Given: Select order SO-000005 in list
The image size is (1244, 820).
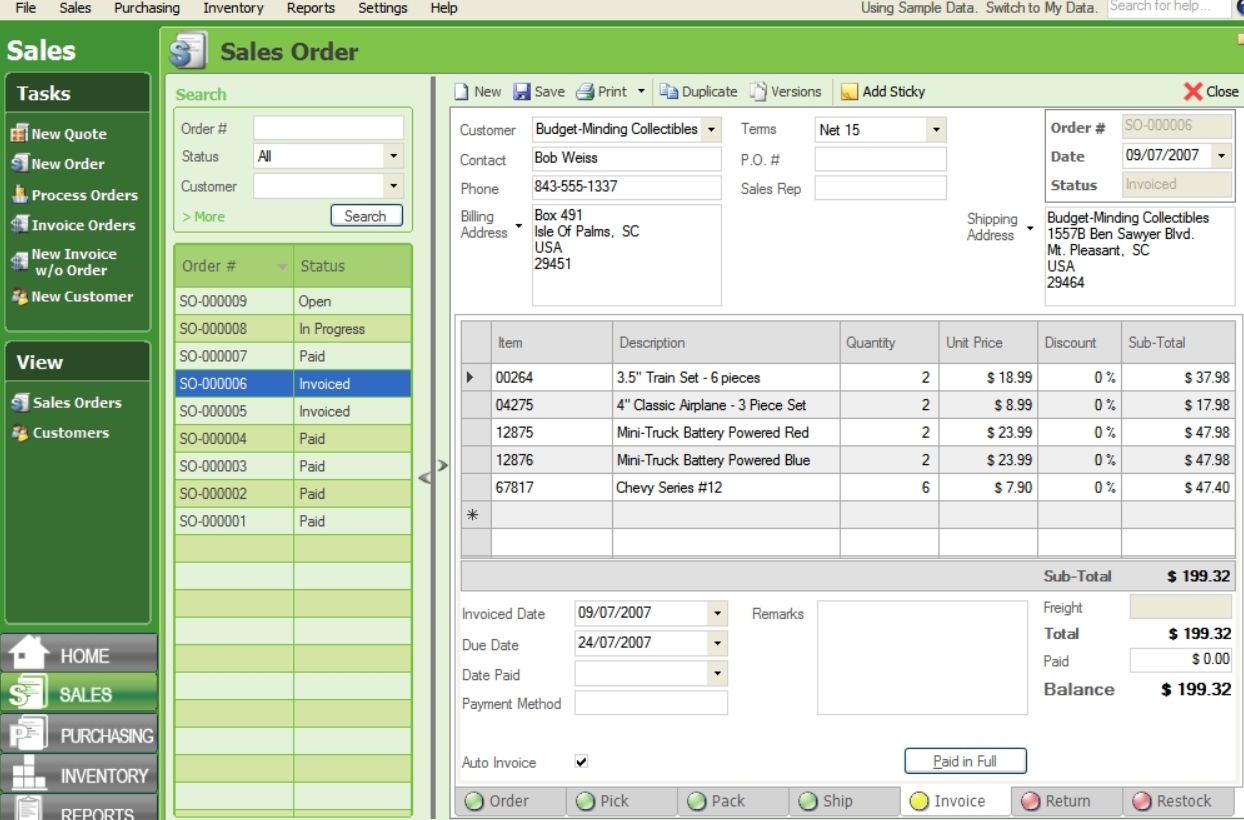Looking at the screenshot, I should point(293,411).
